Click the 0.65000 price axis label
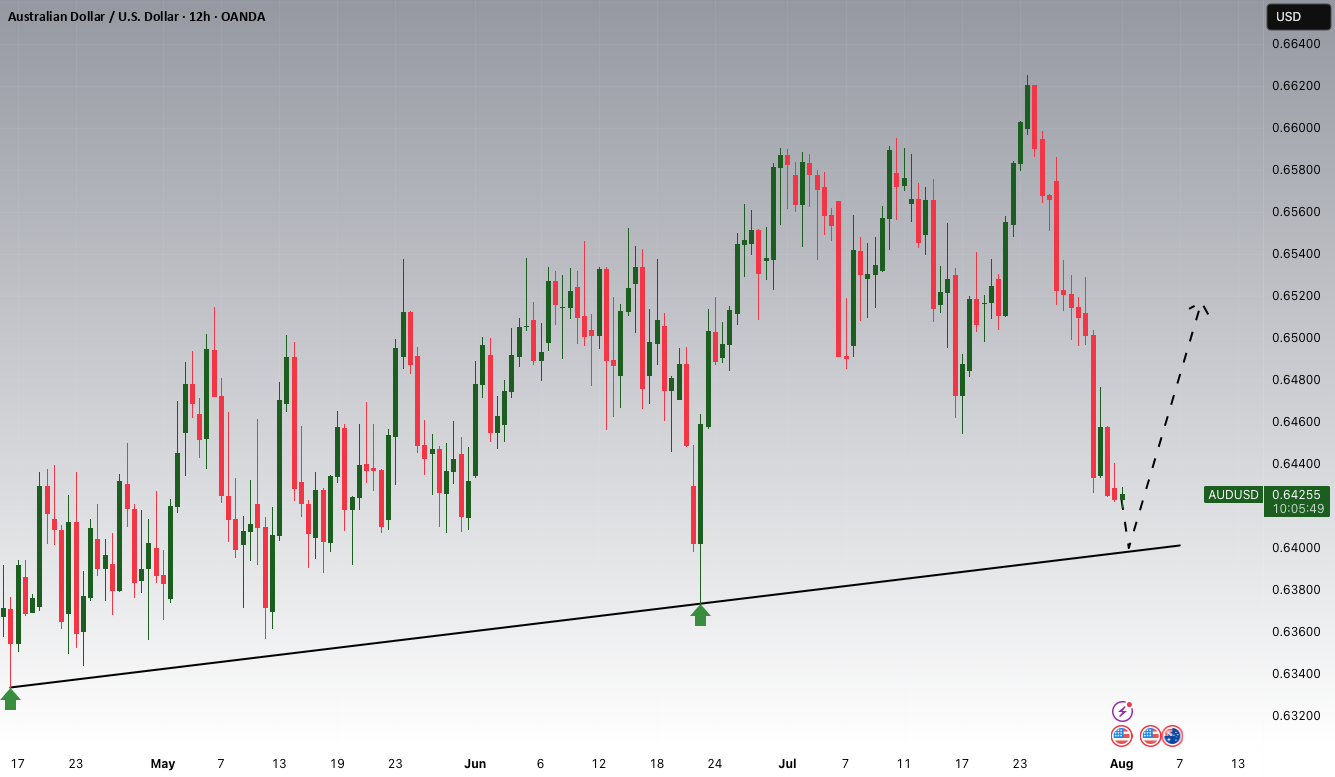This screenshot has height=777, width=1335. point(1297,338)
